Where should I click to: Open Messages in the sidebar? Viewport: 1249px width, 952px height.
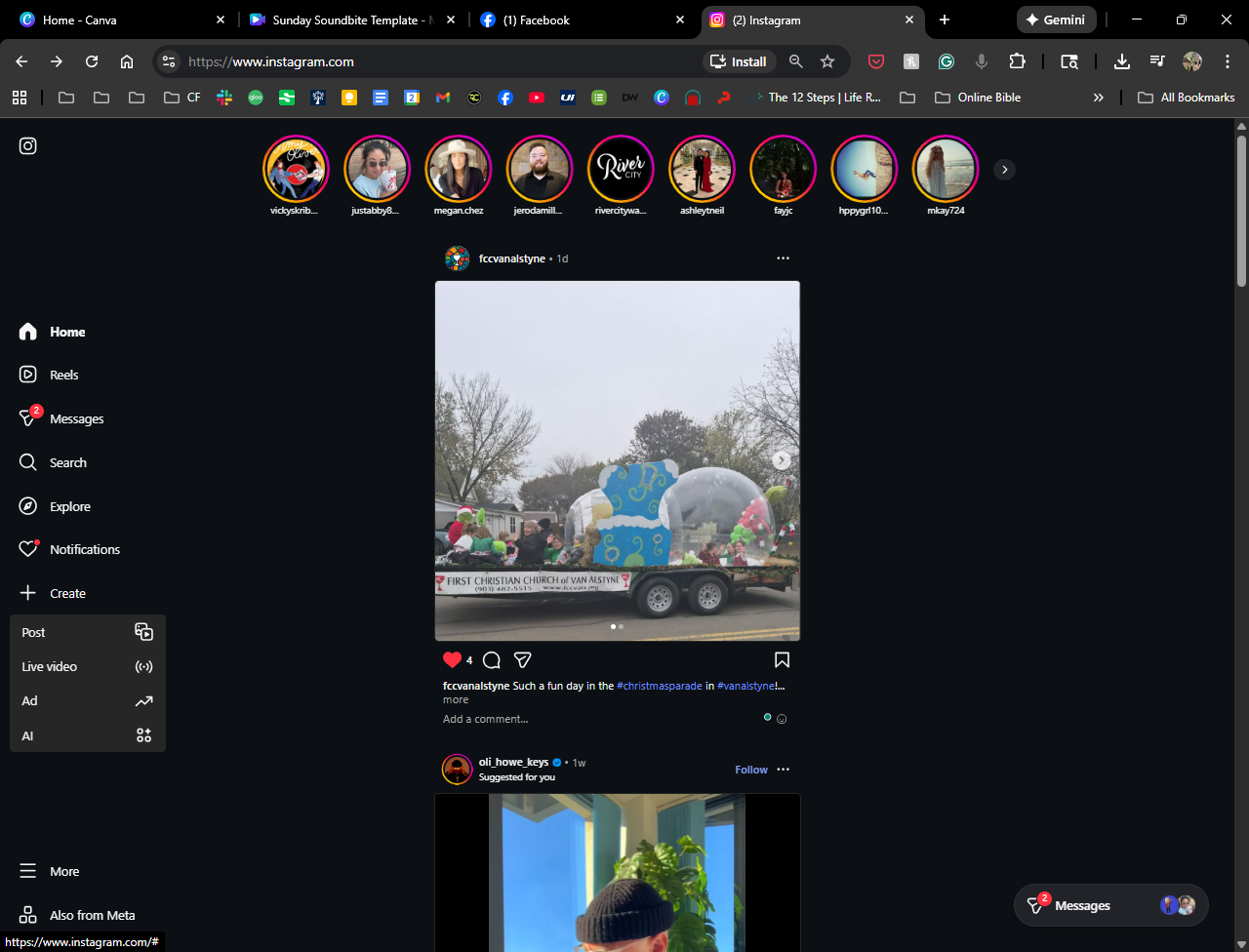[76, 418]
